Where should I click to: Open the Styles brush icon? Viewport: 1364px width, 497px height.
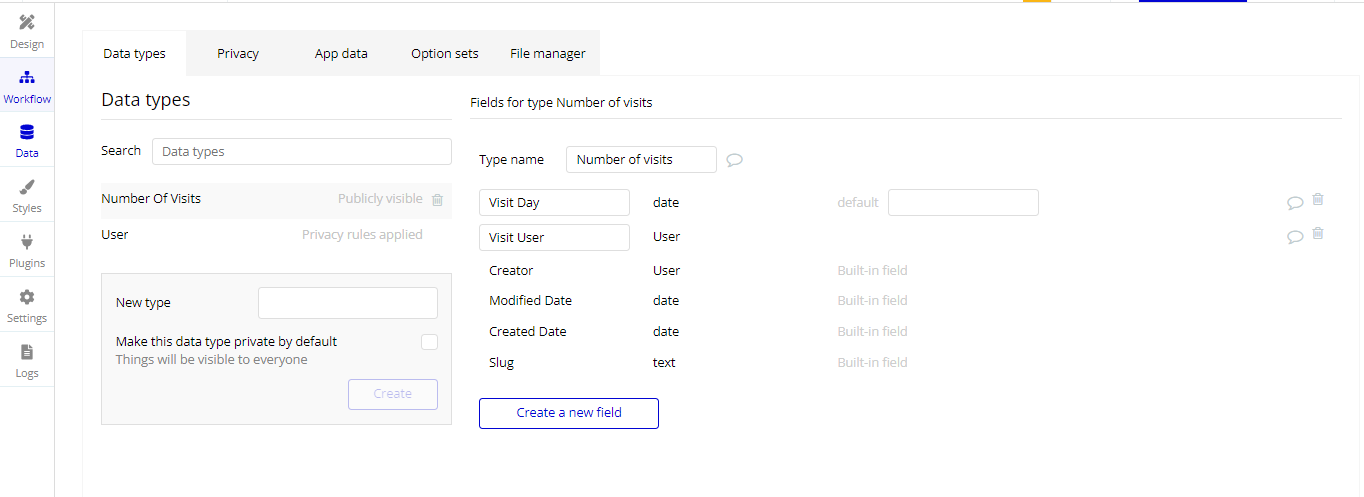coord(27,187)
